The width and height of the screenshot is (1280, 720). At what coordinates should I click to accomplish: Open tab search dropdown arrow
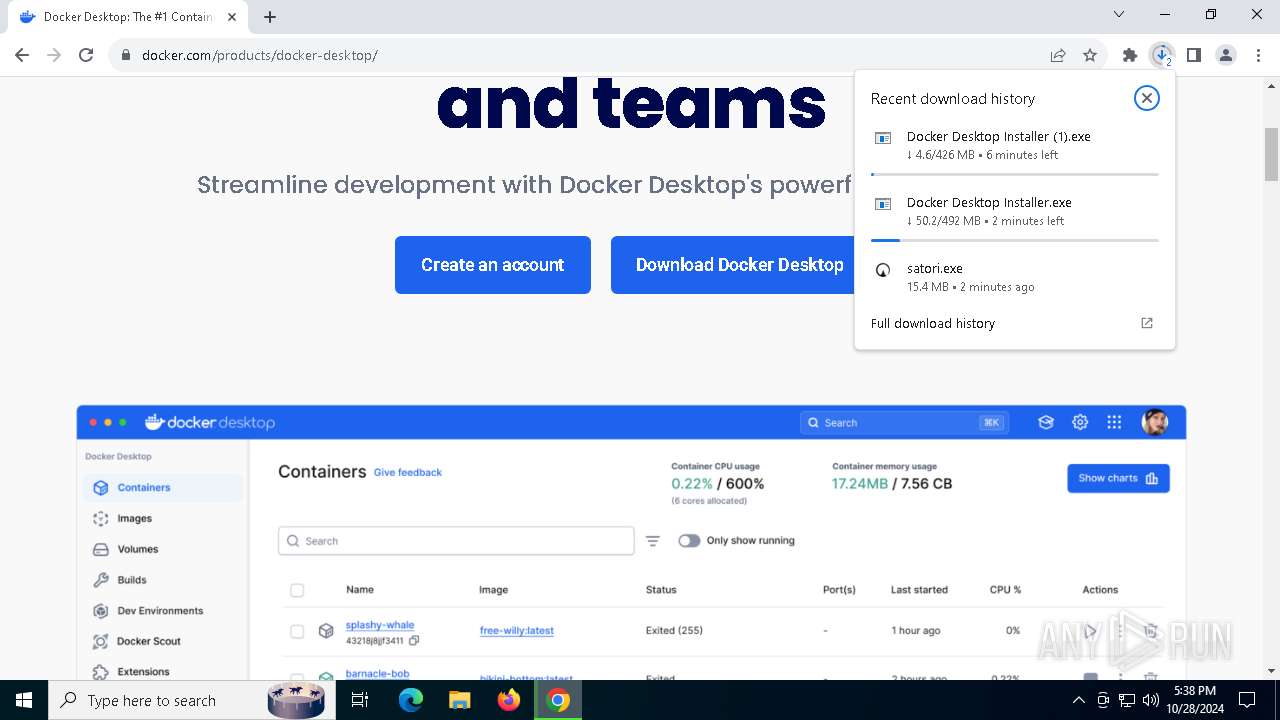(1119, 15)
